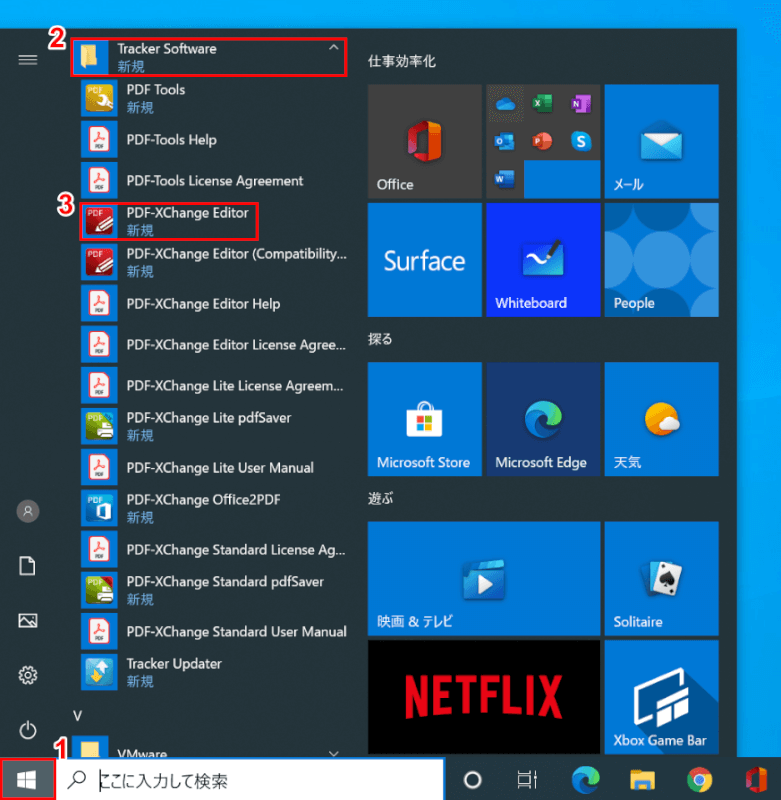Open the Microsoft Store tile
The width and height of the screenshot is (781, 800).
424,419
